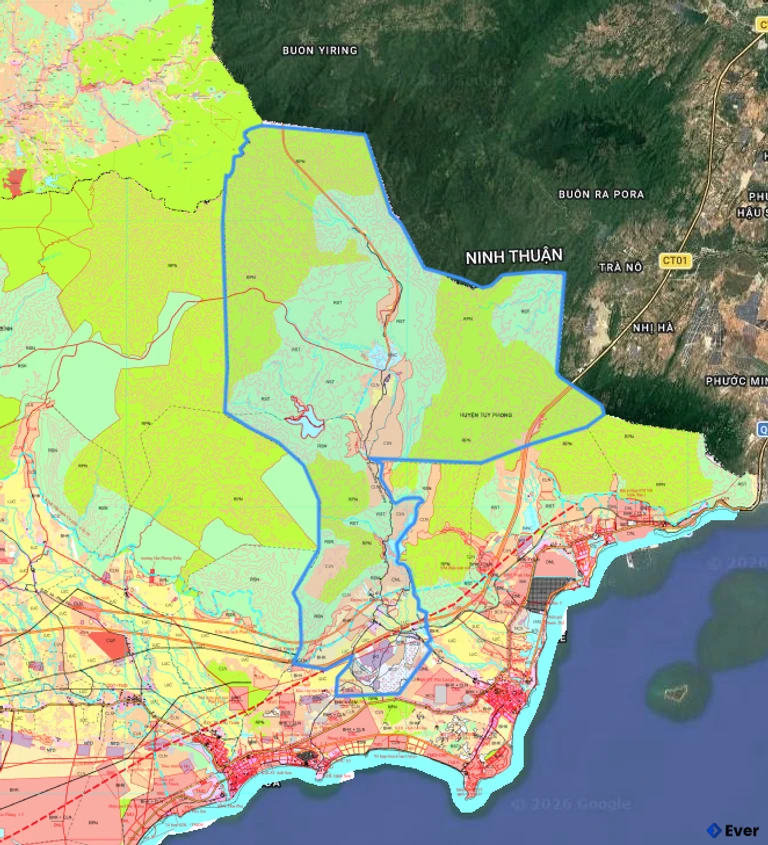This screenshot has height=845, width=768.
Task: Click the NHỊ HÀ place name
Action: pyautogui.click(x=655, y=327)
